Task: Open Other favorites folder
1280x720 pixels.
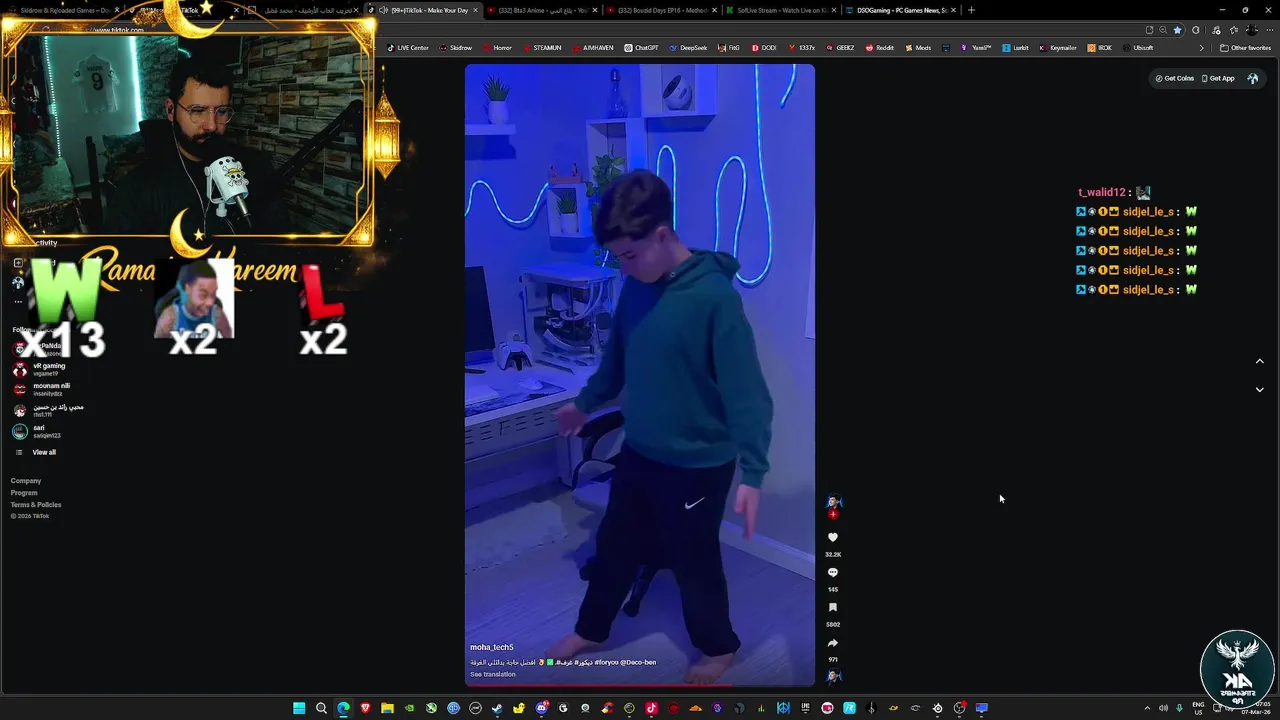Action: point(1245,48)
